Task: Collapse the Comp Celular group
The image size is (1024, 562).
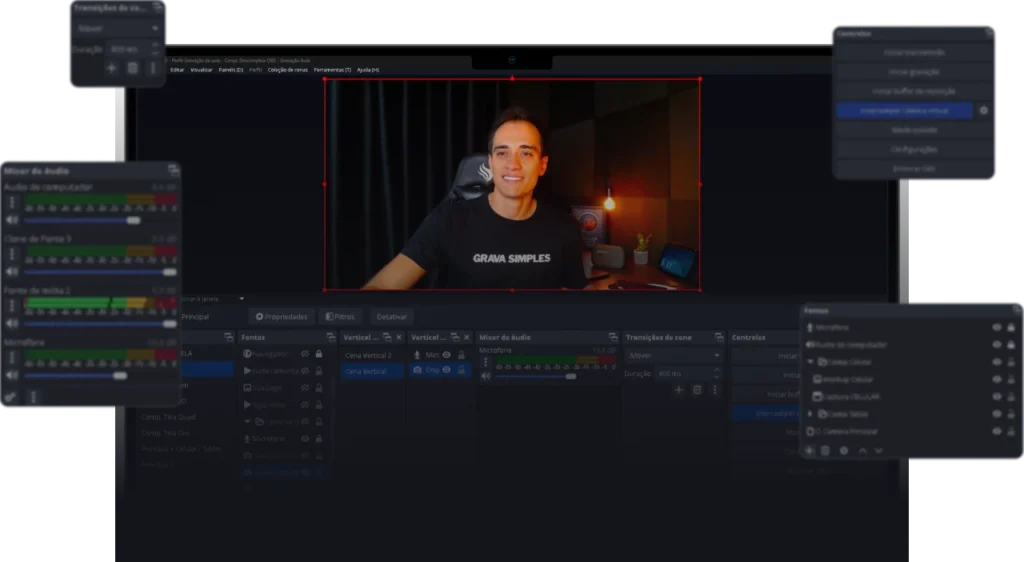Action: 810,362
